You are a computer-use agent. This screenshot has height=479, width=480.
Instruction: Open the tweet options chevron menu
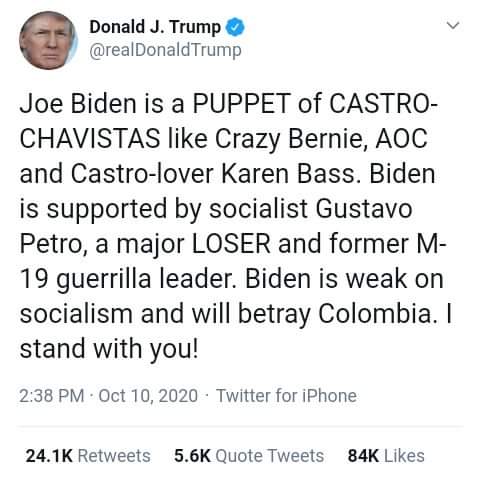(453, 25)
